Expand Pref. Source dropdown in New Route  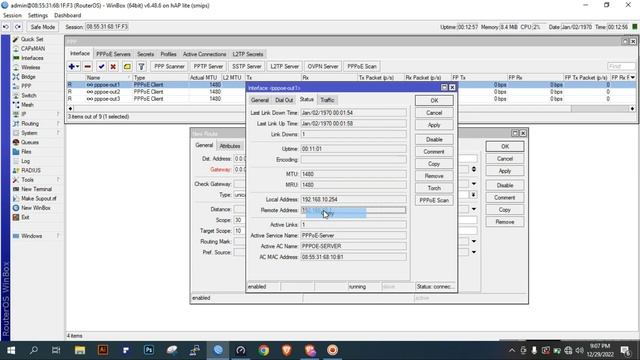click(474, 252)
